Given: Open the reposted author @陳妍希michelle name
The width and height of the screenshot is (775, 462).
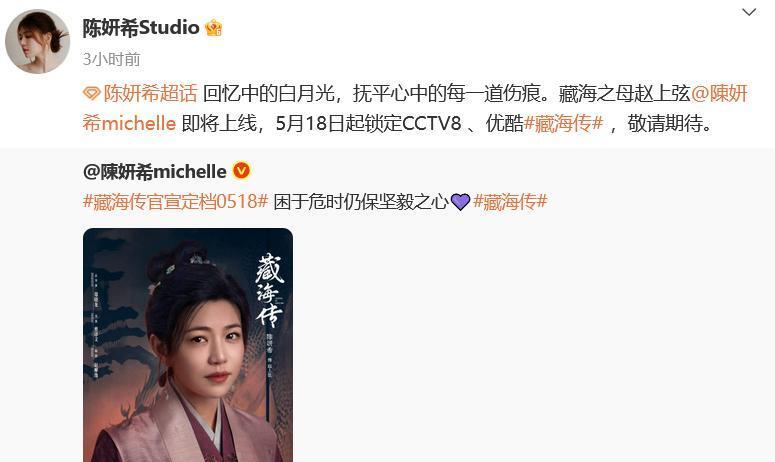Looking at the screenshot, I should (155, 171).
